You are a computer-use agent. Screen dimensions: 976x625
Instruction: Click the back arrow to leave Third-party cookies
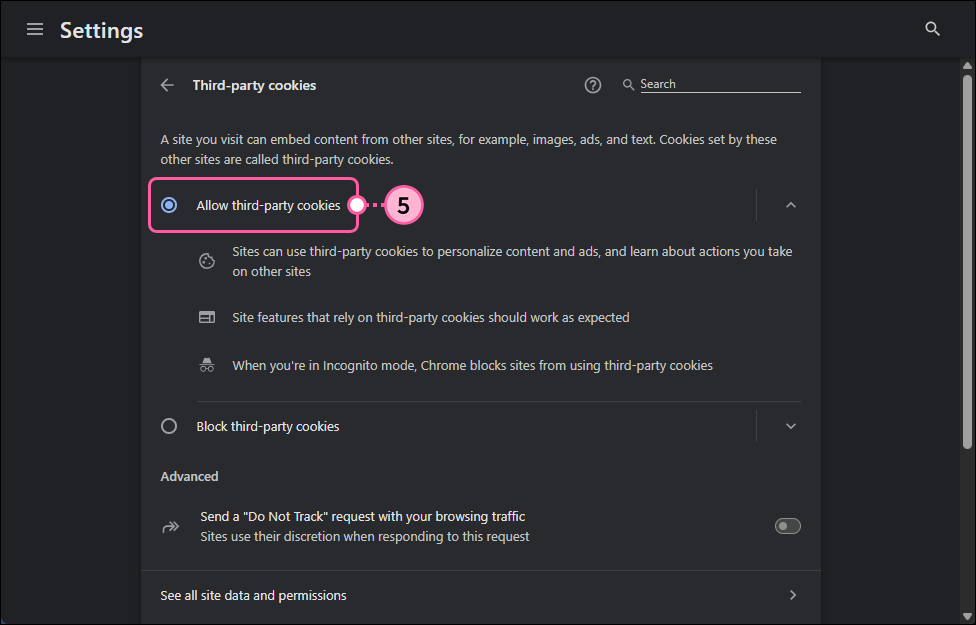pos(167,85)
